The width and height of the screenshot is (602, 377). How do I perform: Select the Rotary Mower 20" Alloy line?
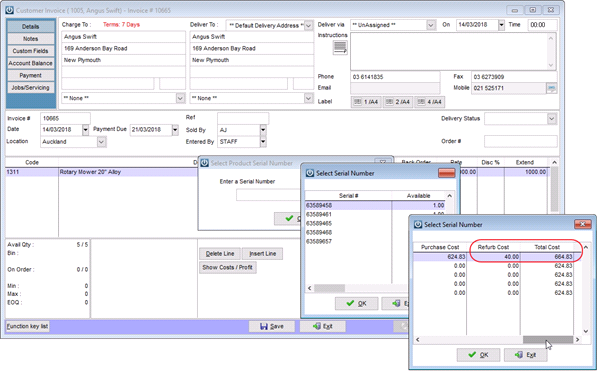(128, 172)
